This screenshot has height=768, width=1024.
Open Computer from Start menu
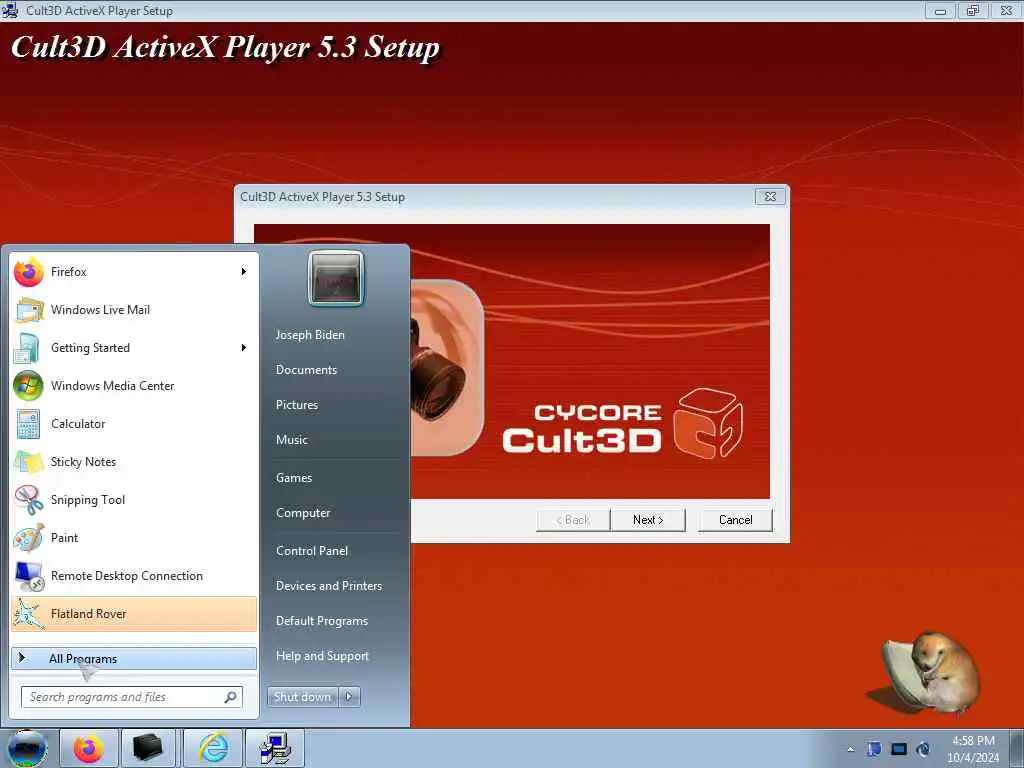tap(303, 513)
